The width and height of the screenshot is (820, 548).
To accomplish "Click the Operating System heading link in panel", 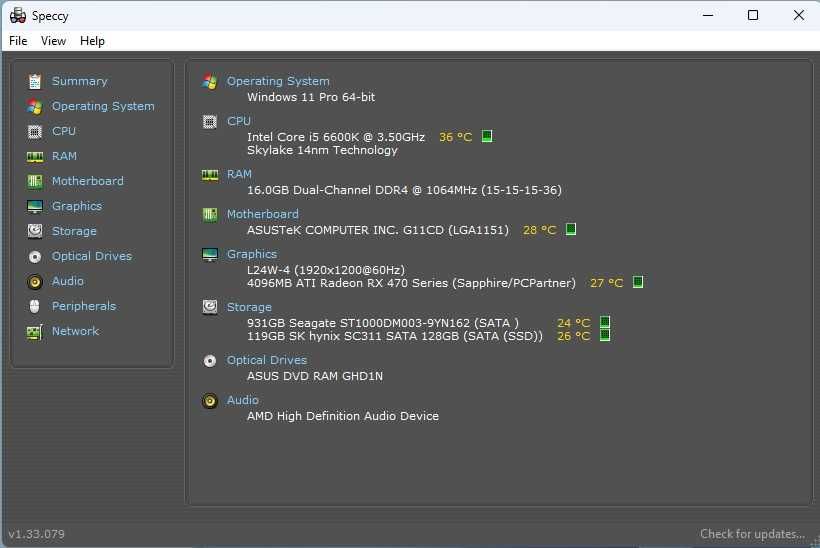I will (x=278, y=81).
